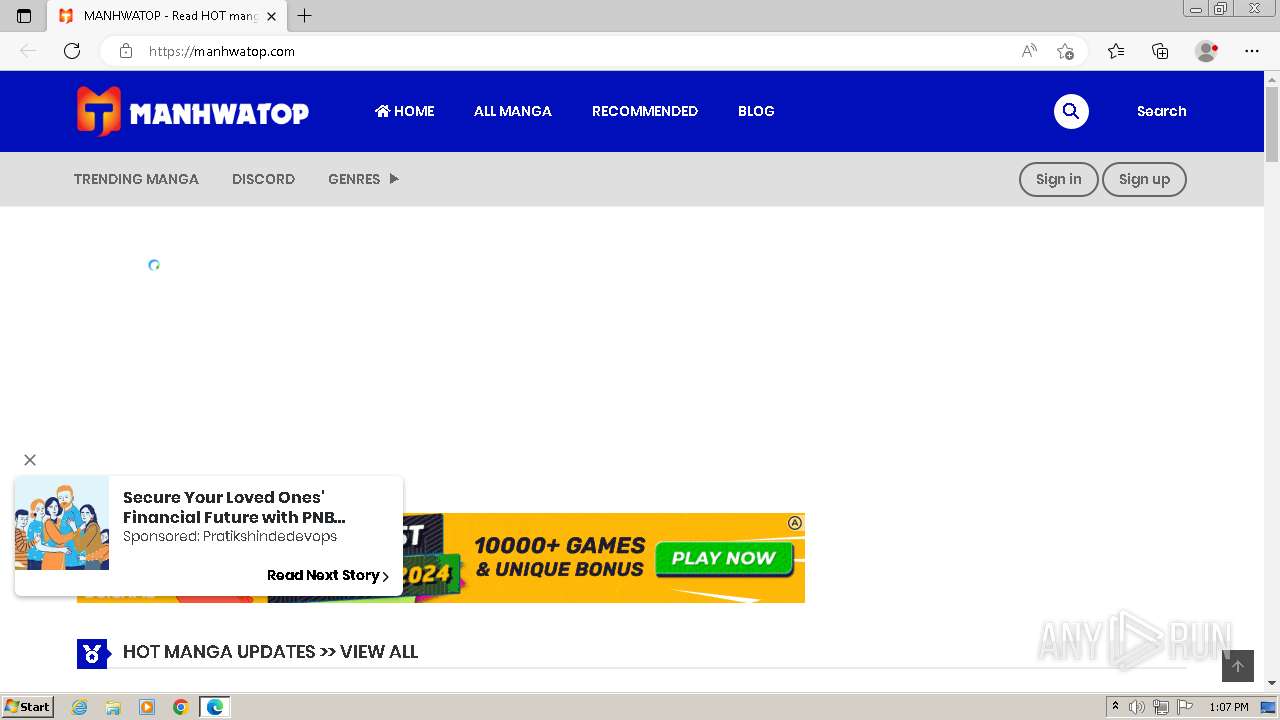Click the AdChoices icon on banner
This screenshot has height=720, width=1280.
tap(795, 523)
